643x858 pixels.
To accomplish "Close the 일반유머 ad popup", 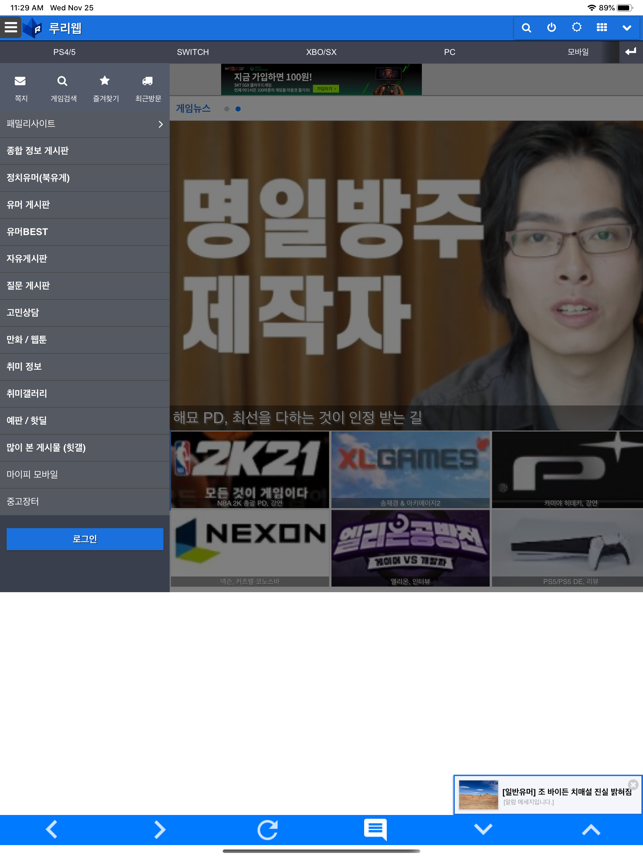I will [x=633, y=784].
